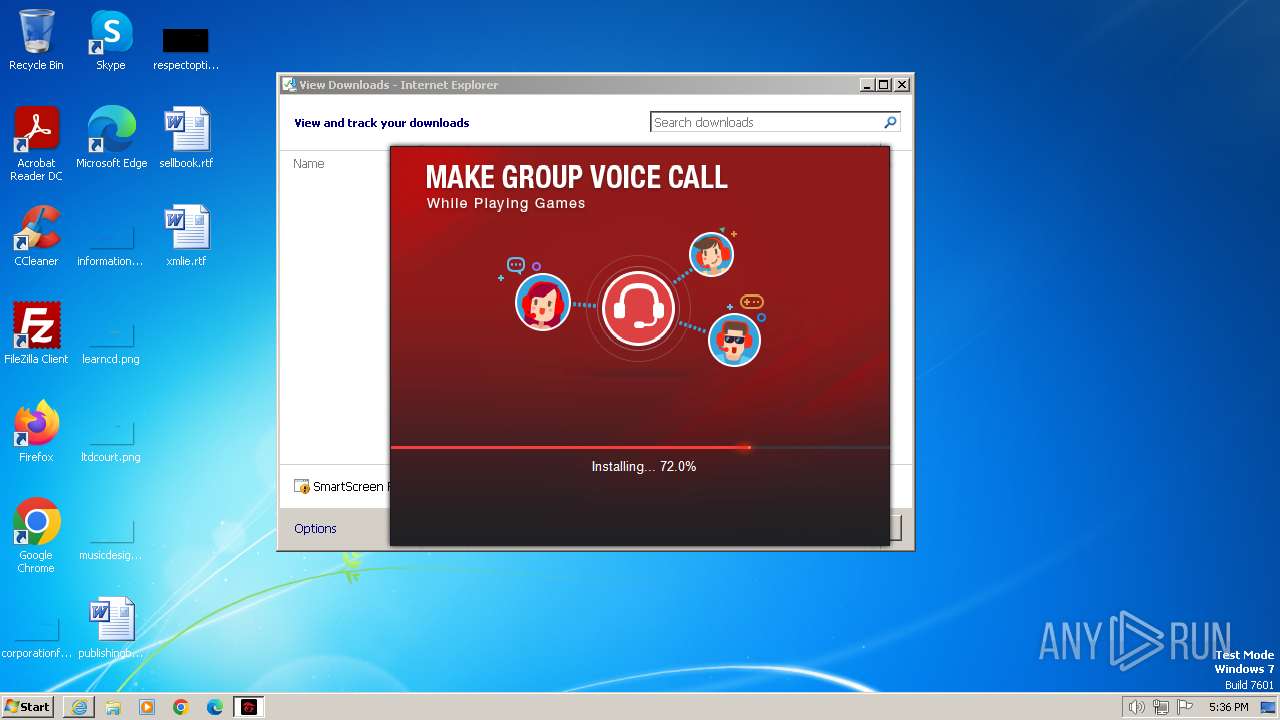The height and width of the screenshot is (720, 1280).
Task: Click the Search downloads field
Action: (766, 122)
